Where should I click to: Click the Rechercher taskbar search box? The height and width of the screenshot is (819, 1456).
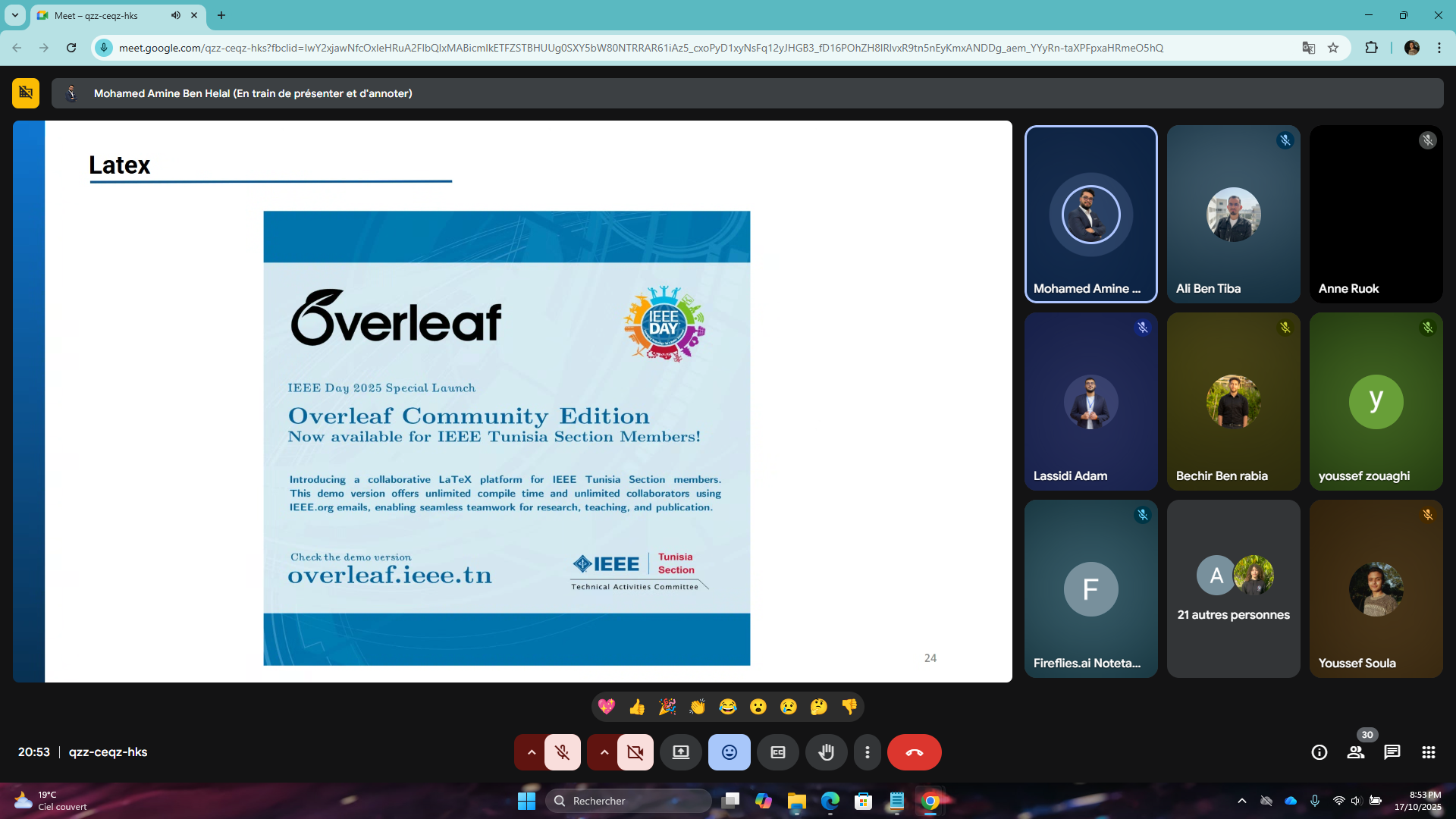click(629, 801)
